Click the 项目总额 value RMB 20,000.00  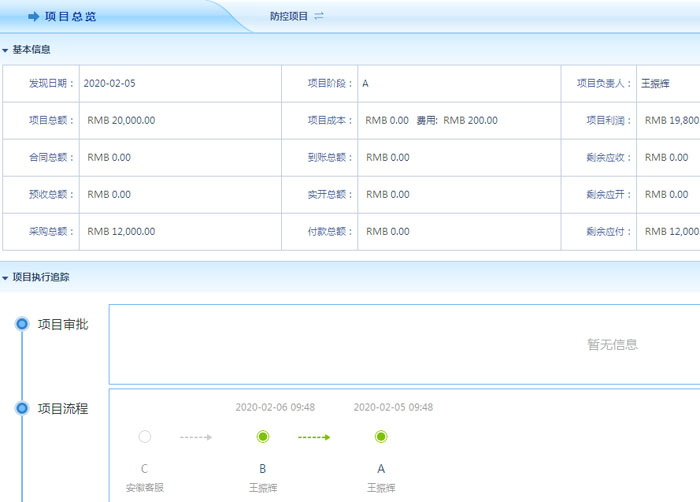click(x=121, y=121)
